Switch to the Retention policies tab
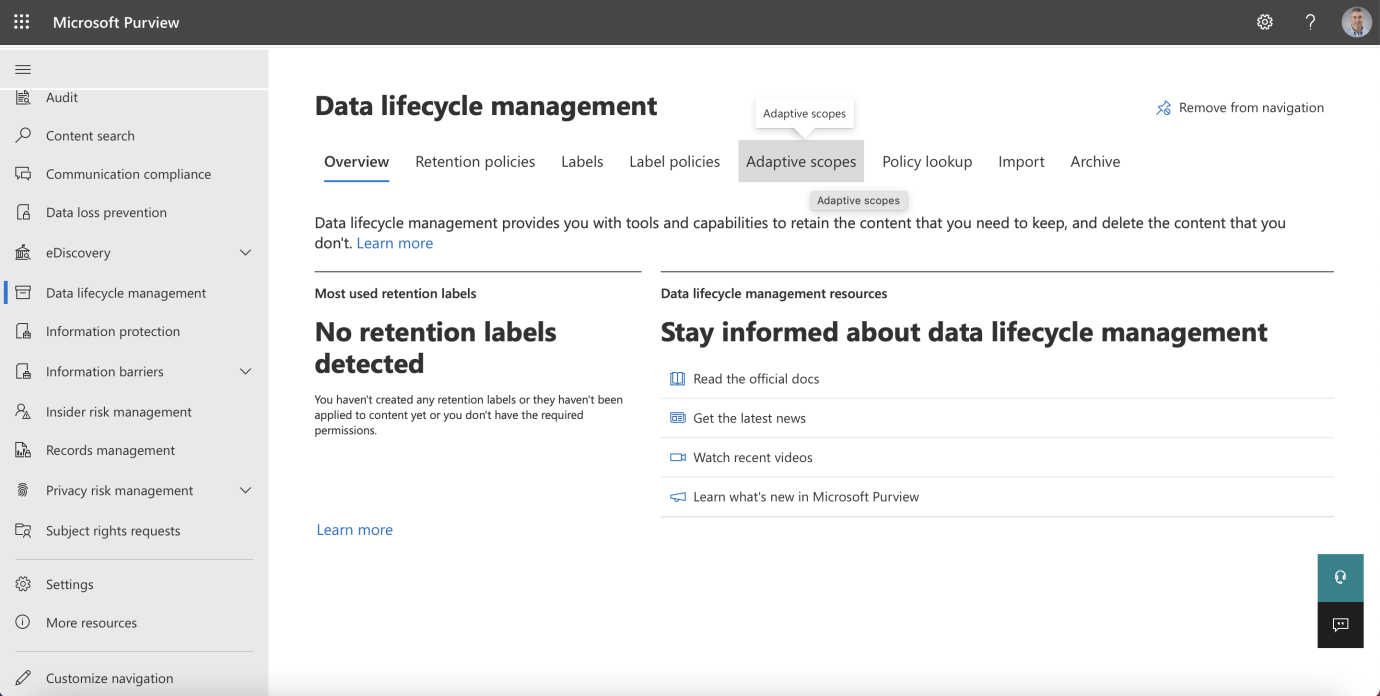This screenshot has height=696, width=1380. coord(475,162)
